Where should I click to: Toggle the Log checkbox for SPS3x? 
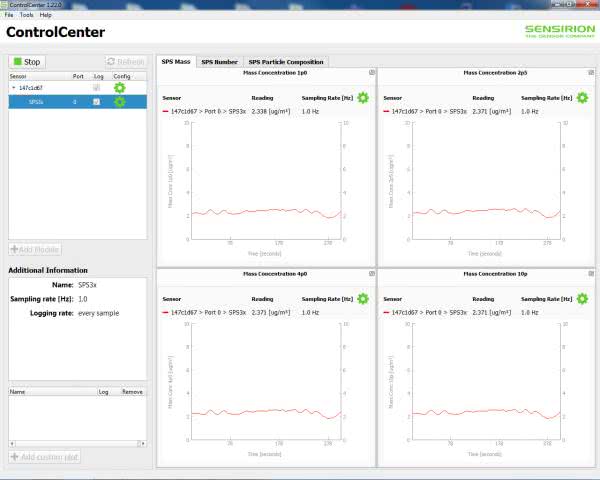point(96,102)
